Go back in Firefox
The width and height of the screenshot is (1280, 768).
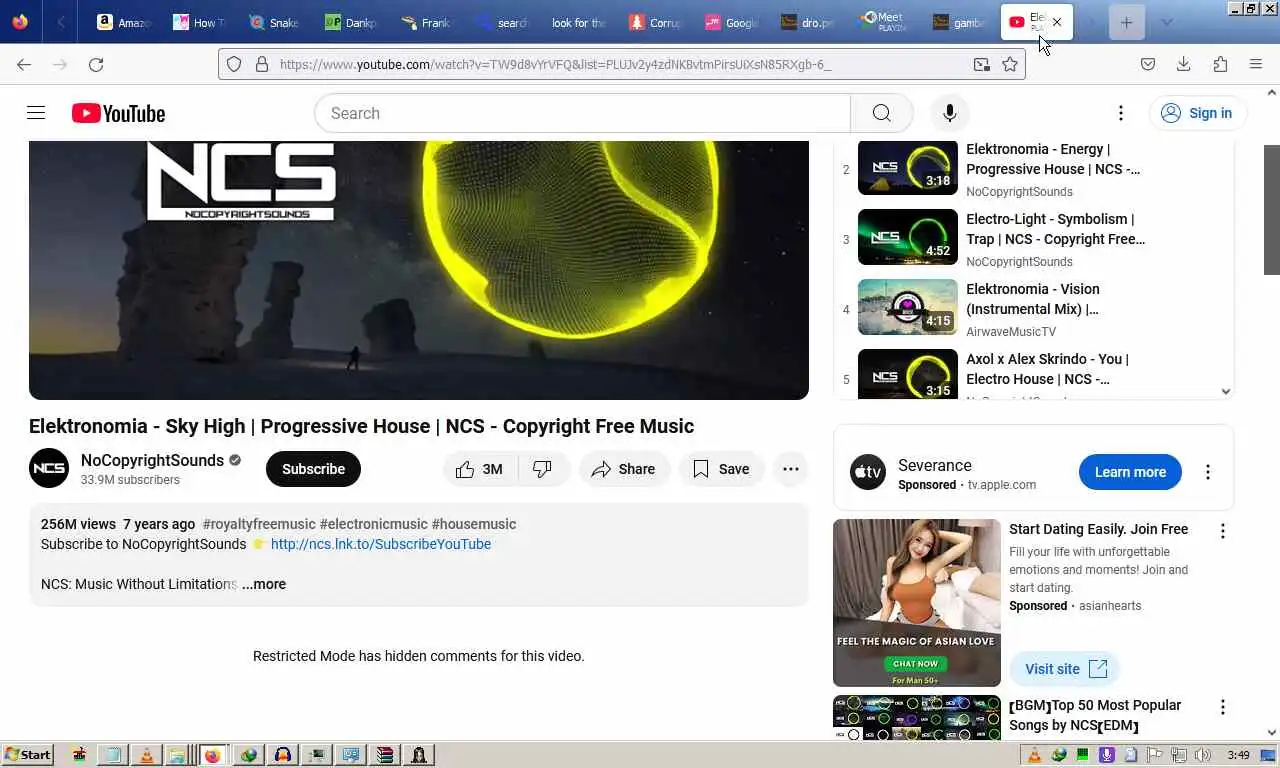[24, 64]
